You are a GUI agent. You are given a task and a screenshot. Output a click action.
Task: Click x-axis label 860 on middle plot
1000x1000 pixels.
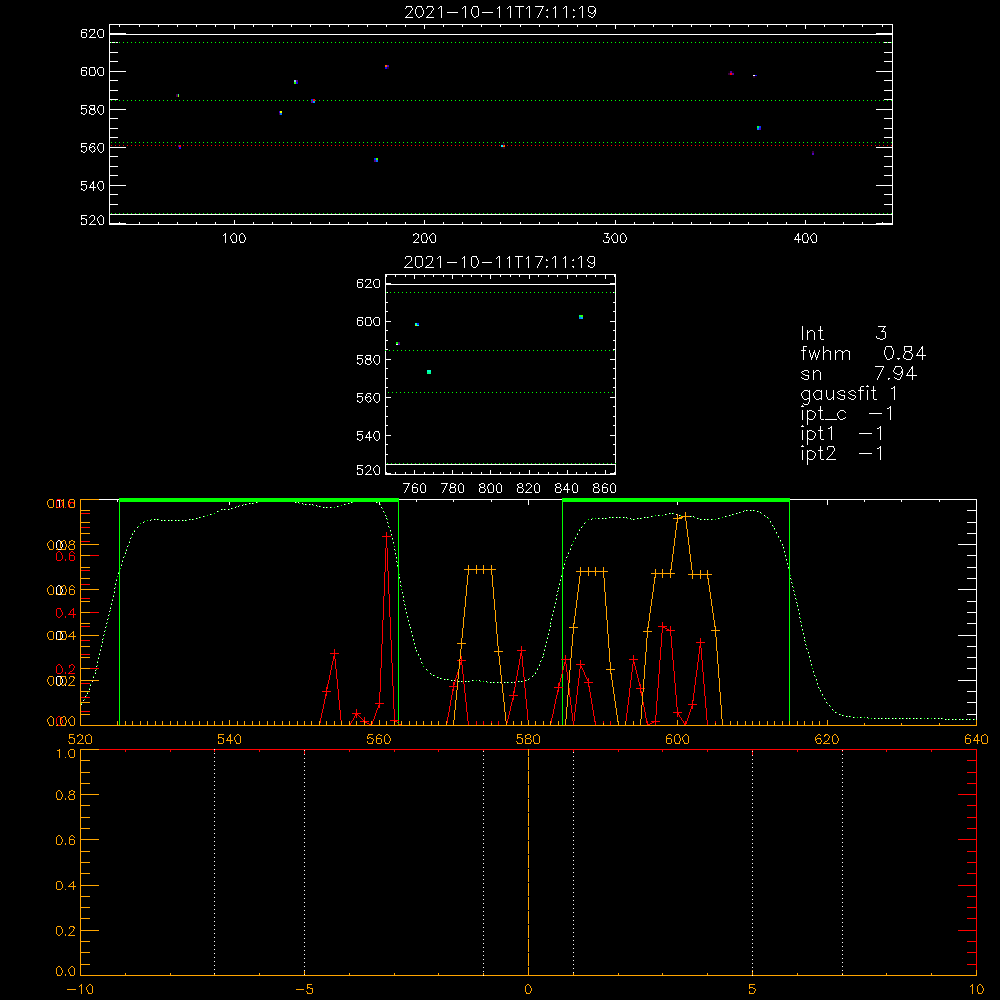click(604, 489)
